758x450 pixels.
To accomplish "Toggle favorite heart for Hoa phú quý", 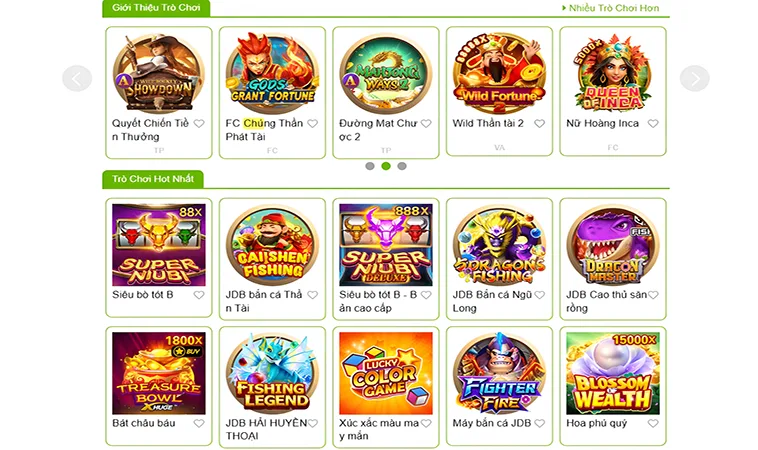I will (653, 423).
